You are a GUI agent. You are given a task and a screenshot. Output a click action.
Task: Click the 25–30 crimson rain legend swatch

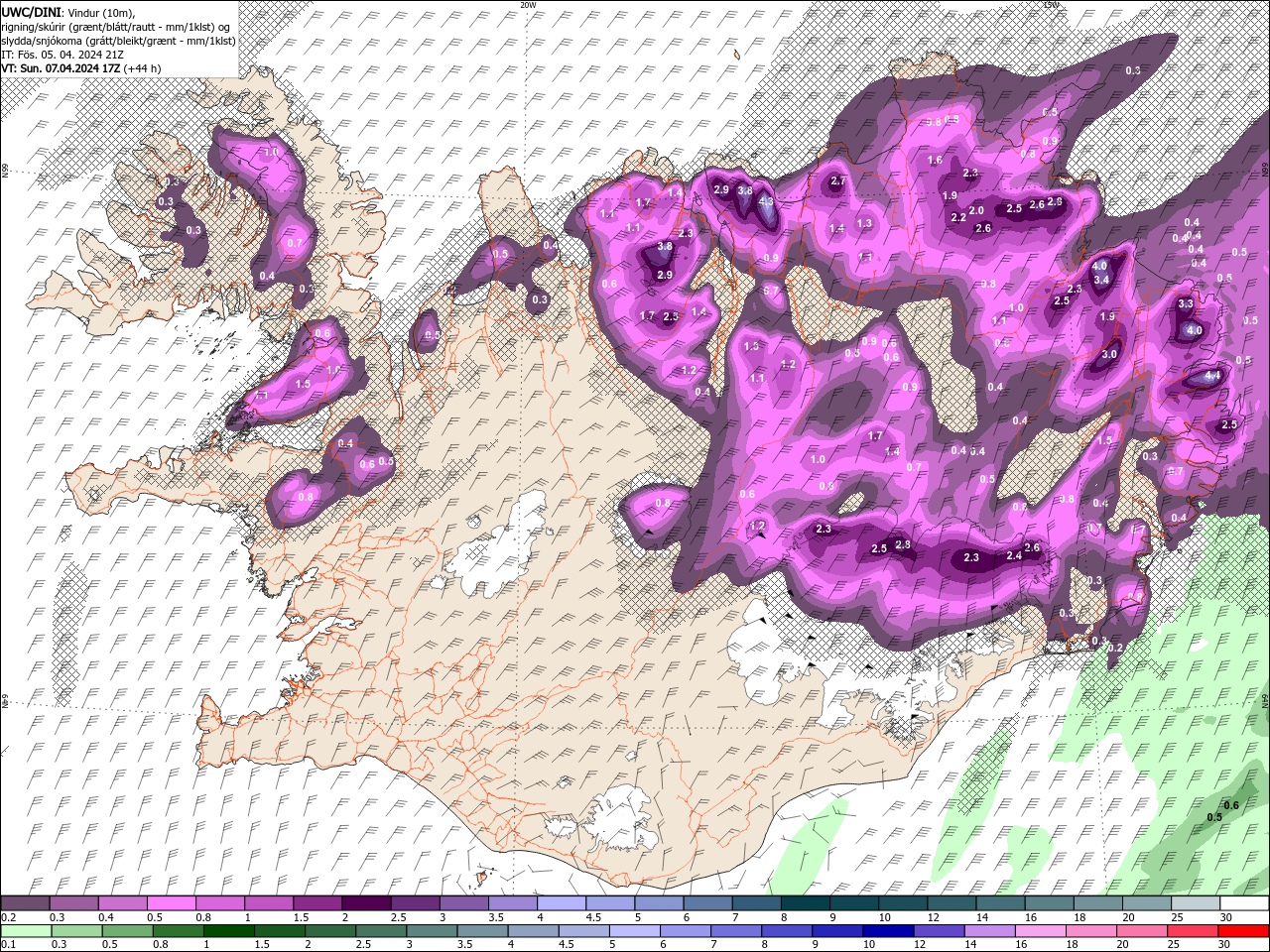(x=1194, y=931)
